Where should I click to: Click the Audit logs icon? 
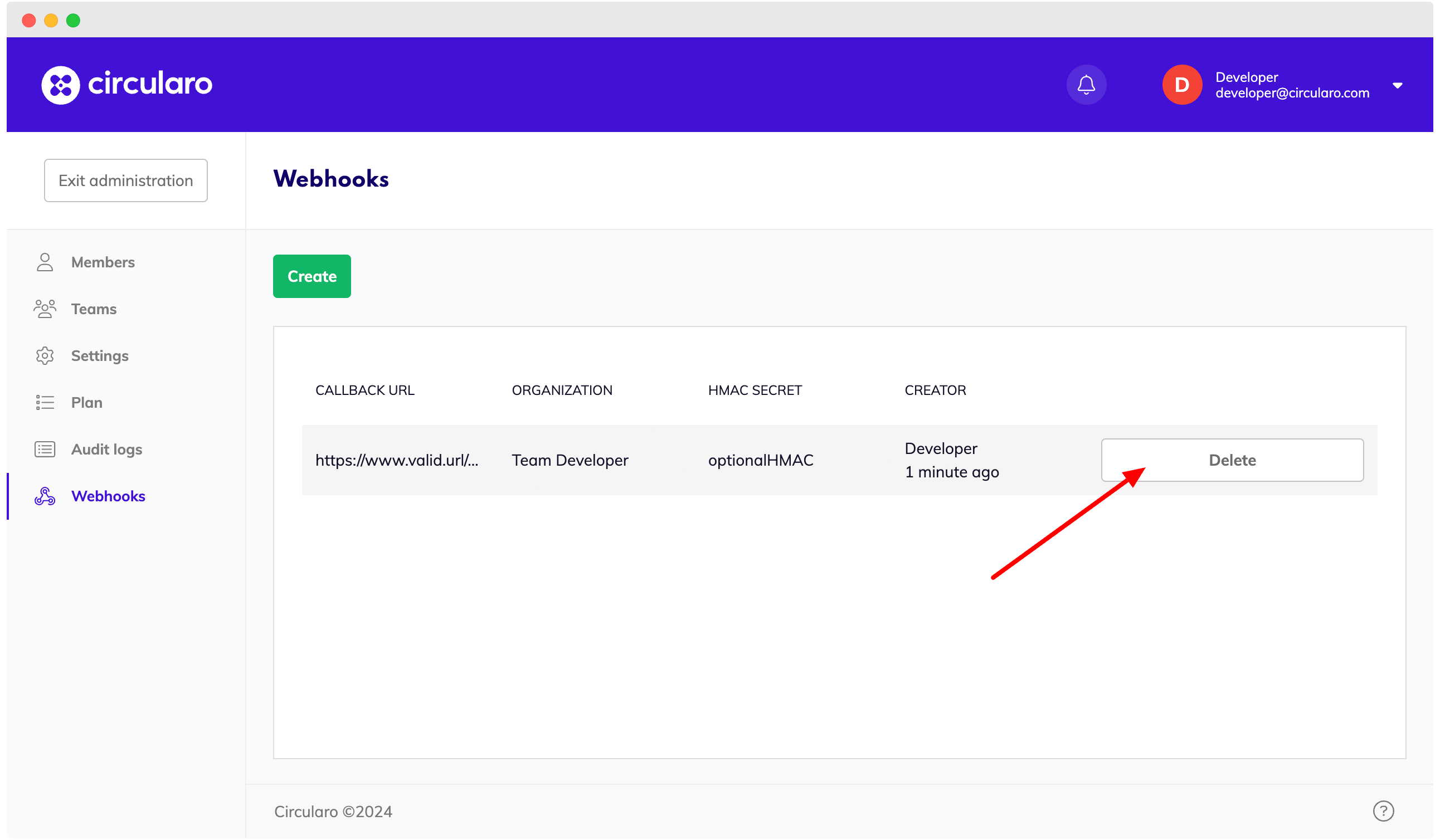[x=45, y=450]
